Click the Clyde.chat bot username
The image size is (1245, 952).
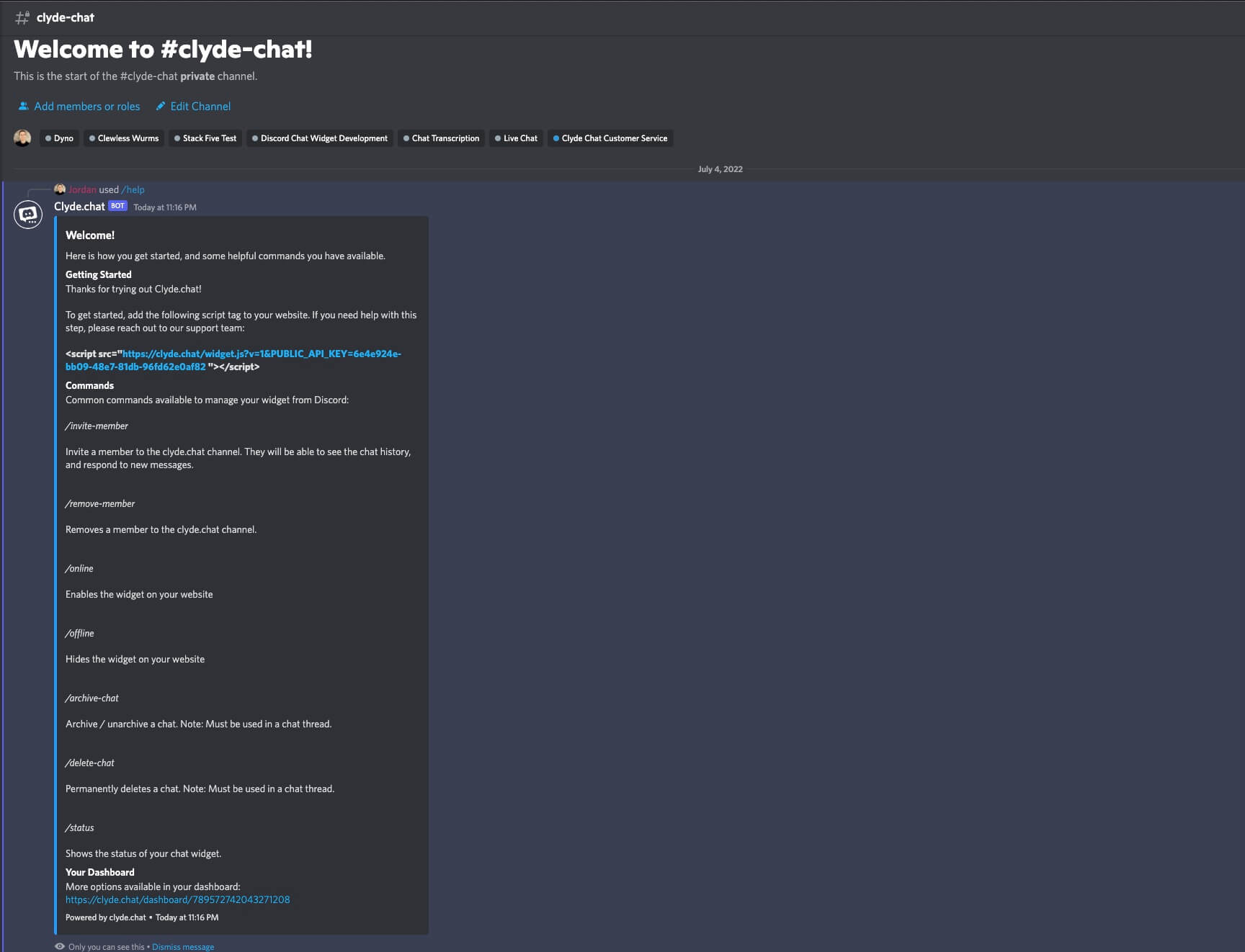79,207
